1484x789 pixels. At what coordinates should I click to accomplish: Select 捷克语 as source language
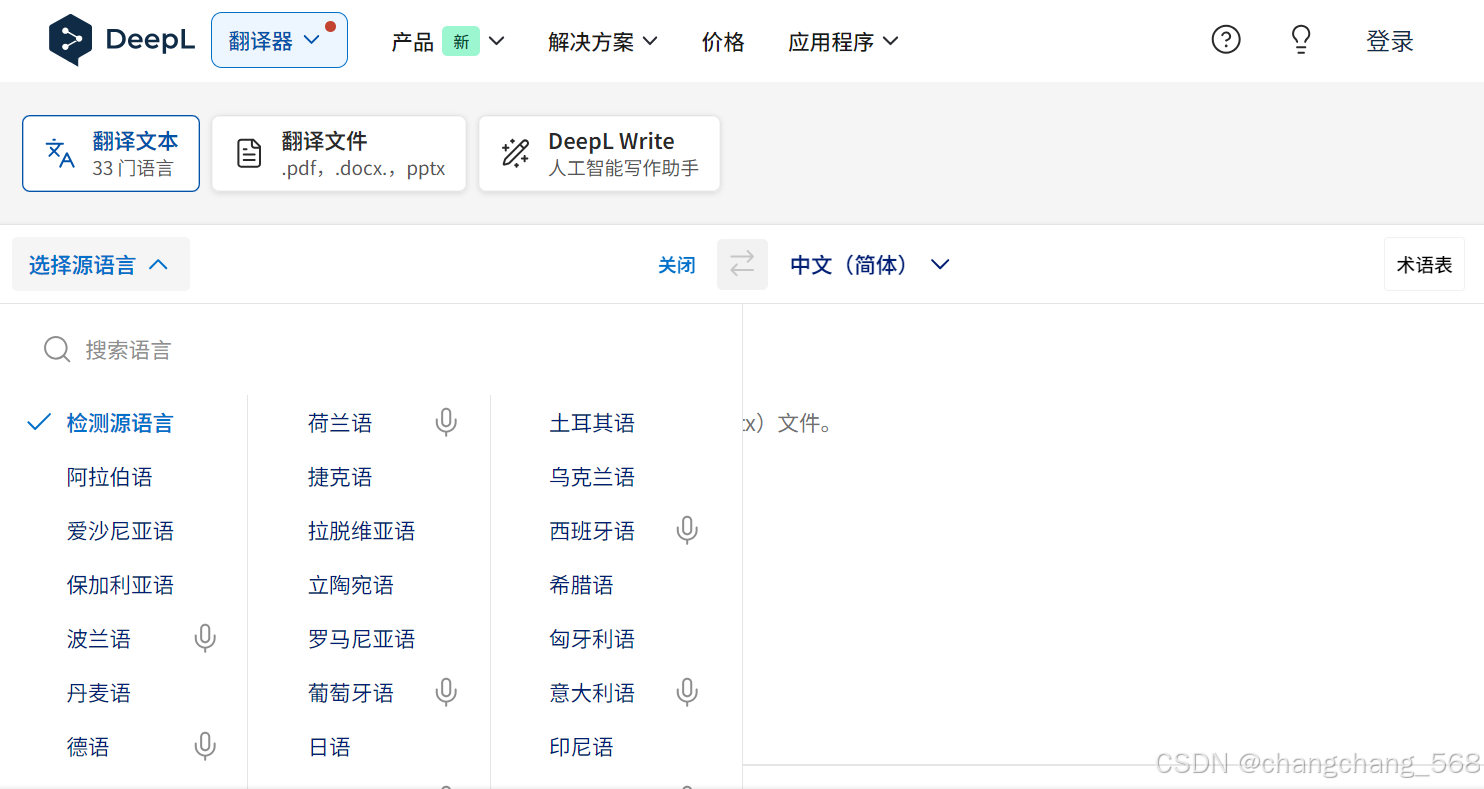coord(340,477)
